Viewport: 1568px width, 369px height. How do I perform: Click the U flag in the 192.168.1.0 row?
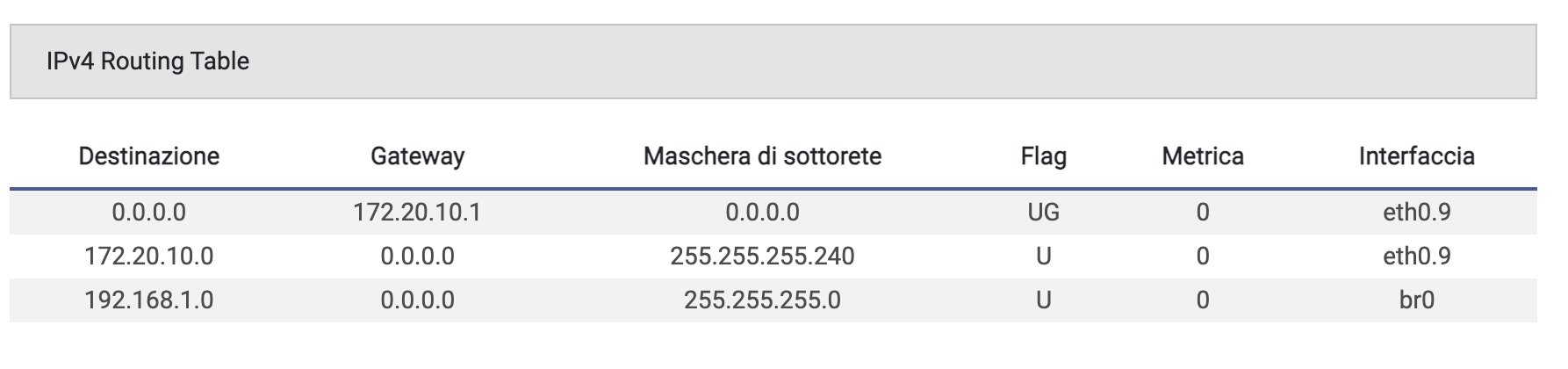coord(1043,300)
